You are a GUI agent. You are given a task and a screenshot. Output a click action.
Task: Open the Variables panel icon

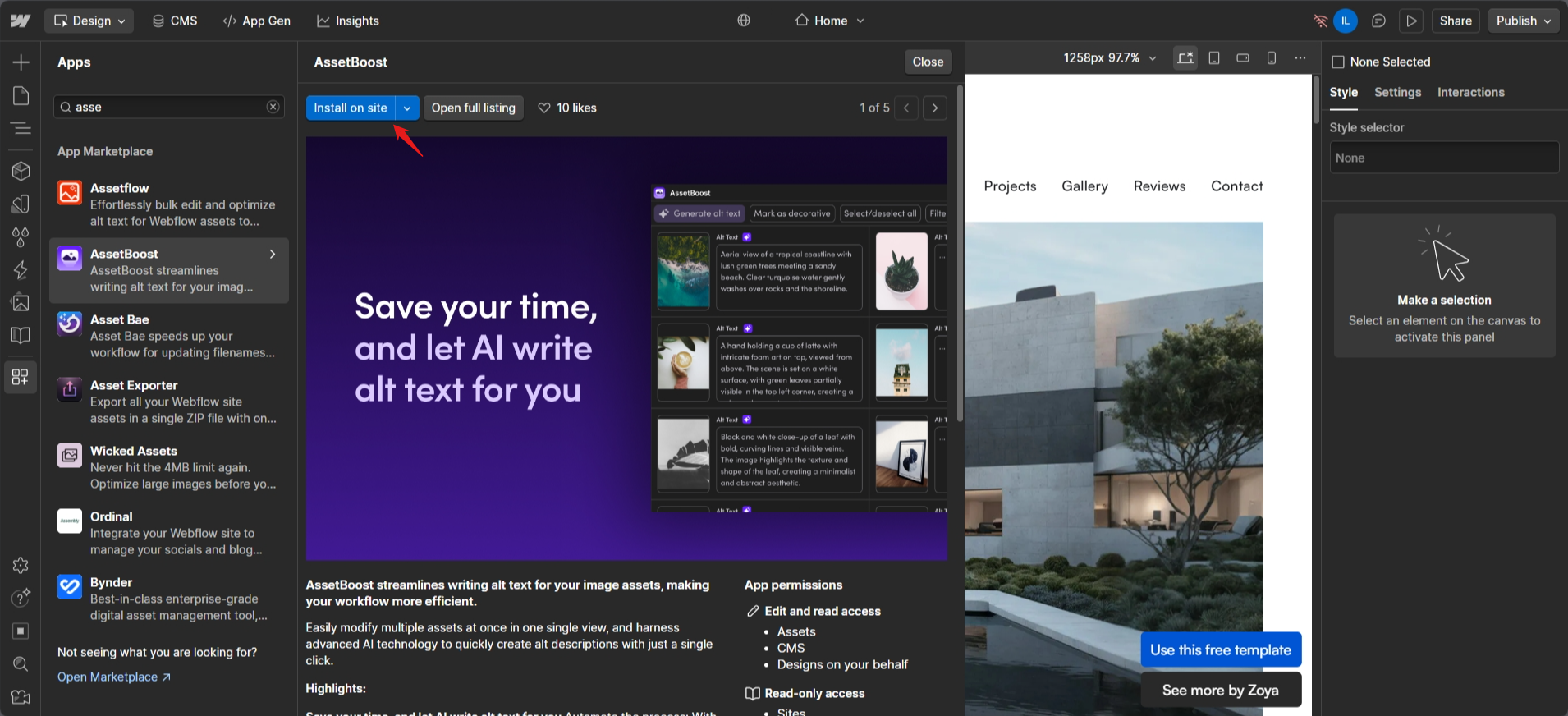(21, 204)
